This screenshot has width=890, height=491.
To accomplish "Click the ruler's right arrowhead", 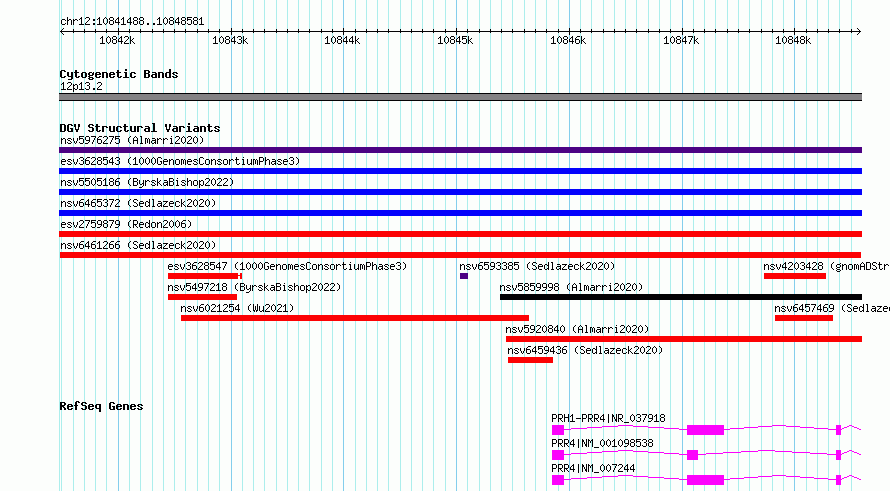I will 859,31.
